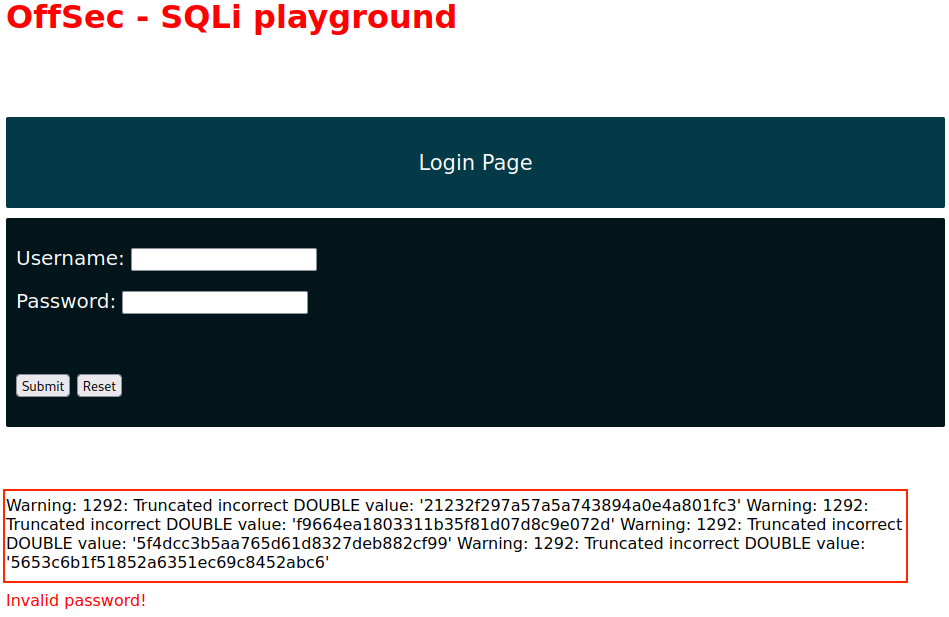Click the "Username:" label
The width and height of the screenshot is (949, 617).
[x=70, y=258]
